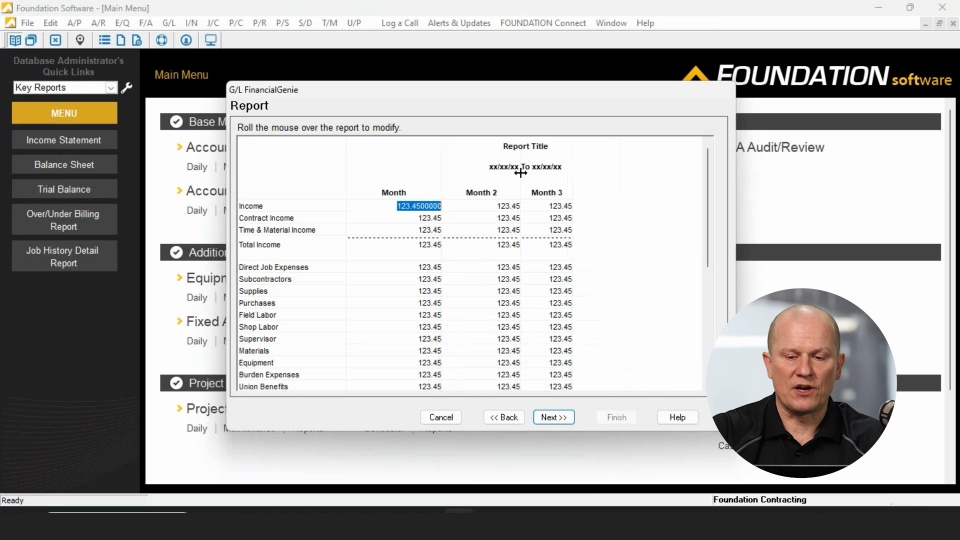The width and height of the screenshot is (960, 540).
Task: Open FOUNDATION Connect menu
Action: point(543,23)
